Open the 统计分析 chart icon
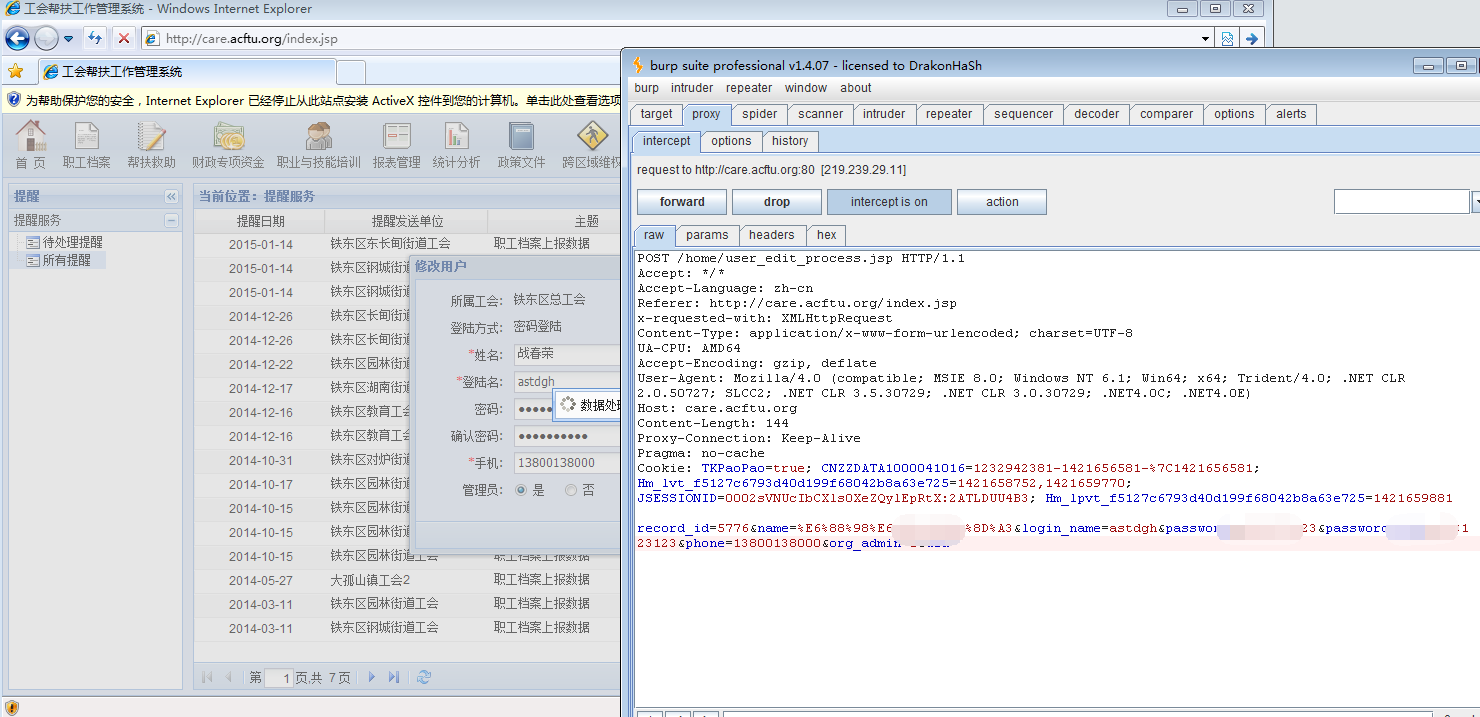Viewport: 1480px width, 717px height. click(x=457, y=137)
